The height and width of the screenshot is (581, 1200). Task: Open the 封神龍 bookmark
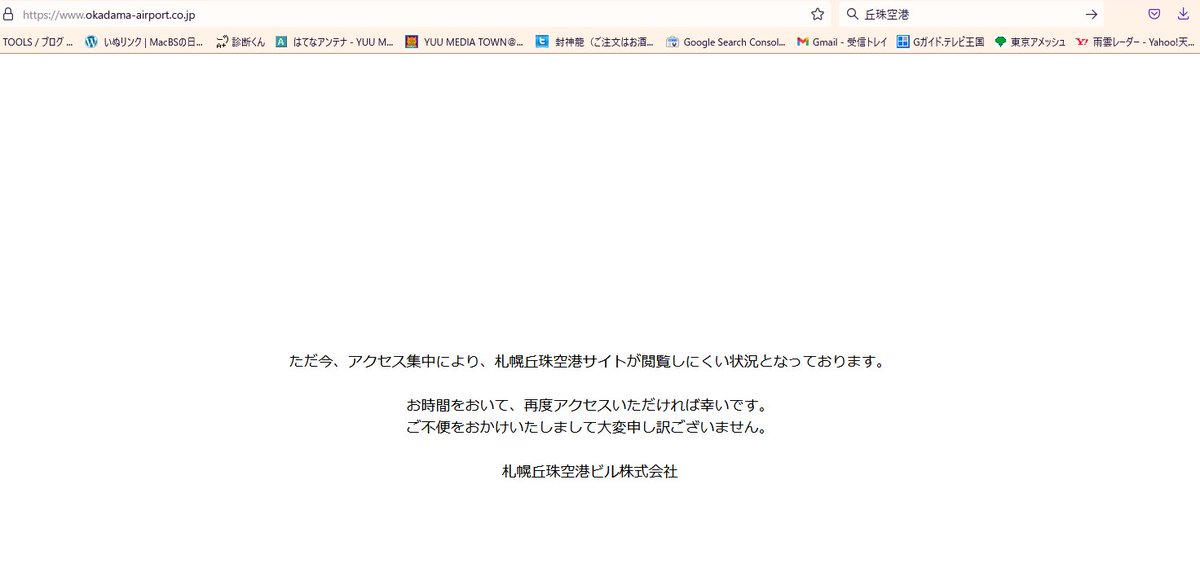point(594,42)
